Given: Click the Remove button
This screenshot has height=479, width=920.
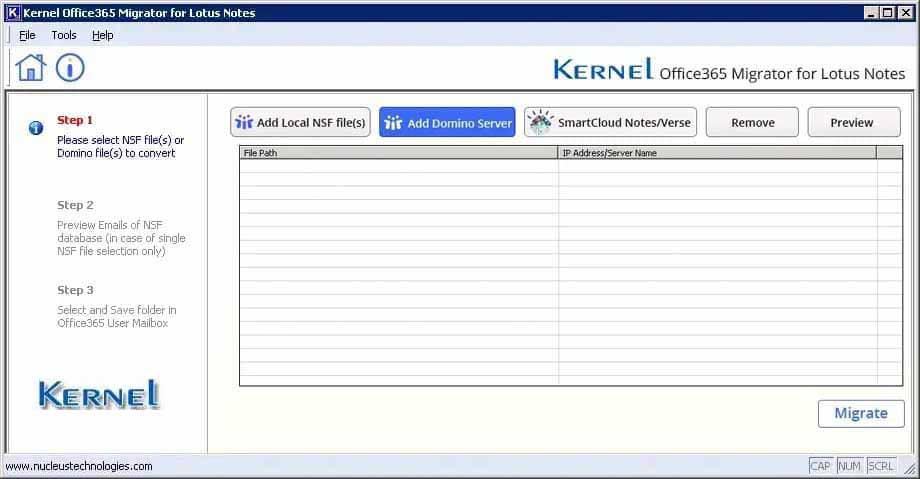Looking at the screenshot, I should pyautogui.click(x=752, y=122).
